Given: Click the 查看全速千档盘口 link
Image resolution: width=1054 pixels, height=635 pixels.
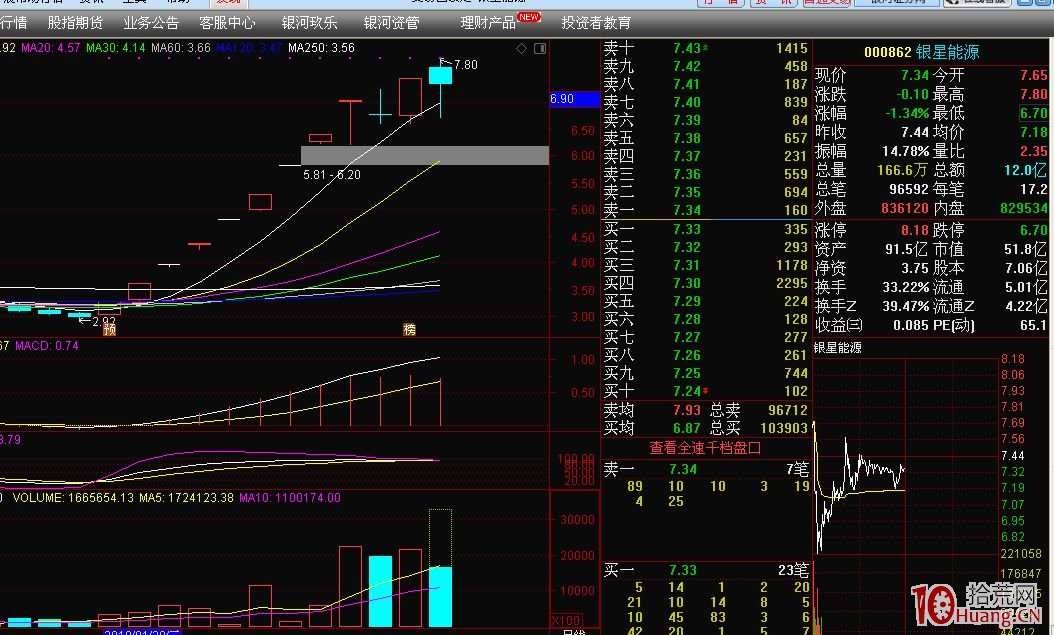Looking at the screenshot, I should point(704,448).
